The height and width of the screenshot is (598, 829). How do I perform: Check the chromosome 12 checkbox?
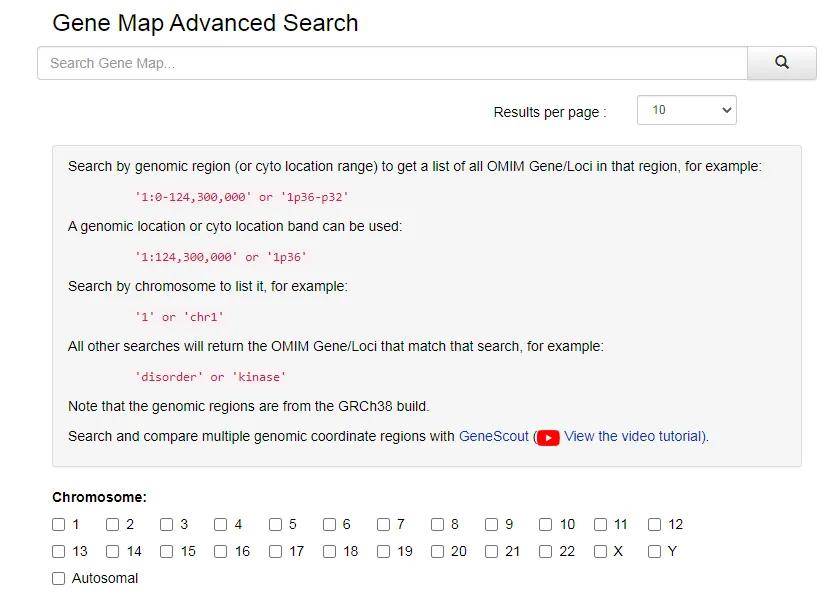pyautogui.click(x=654, y=524)
